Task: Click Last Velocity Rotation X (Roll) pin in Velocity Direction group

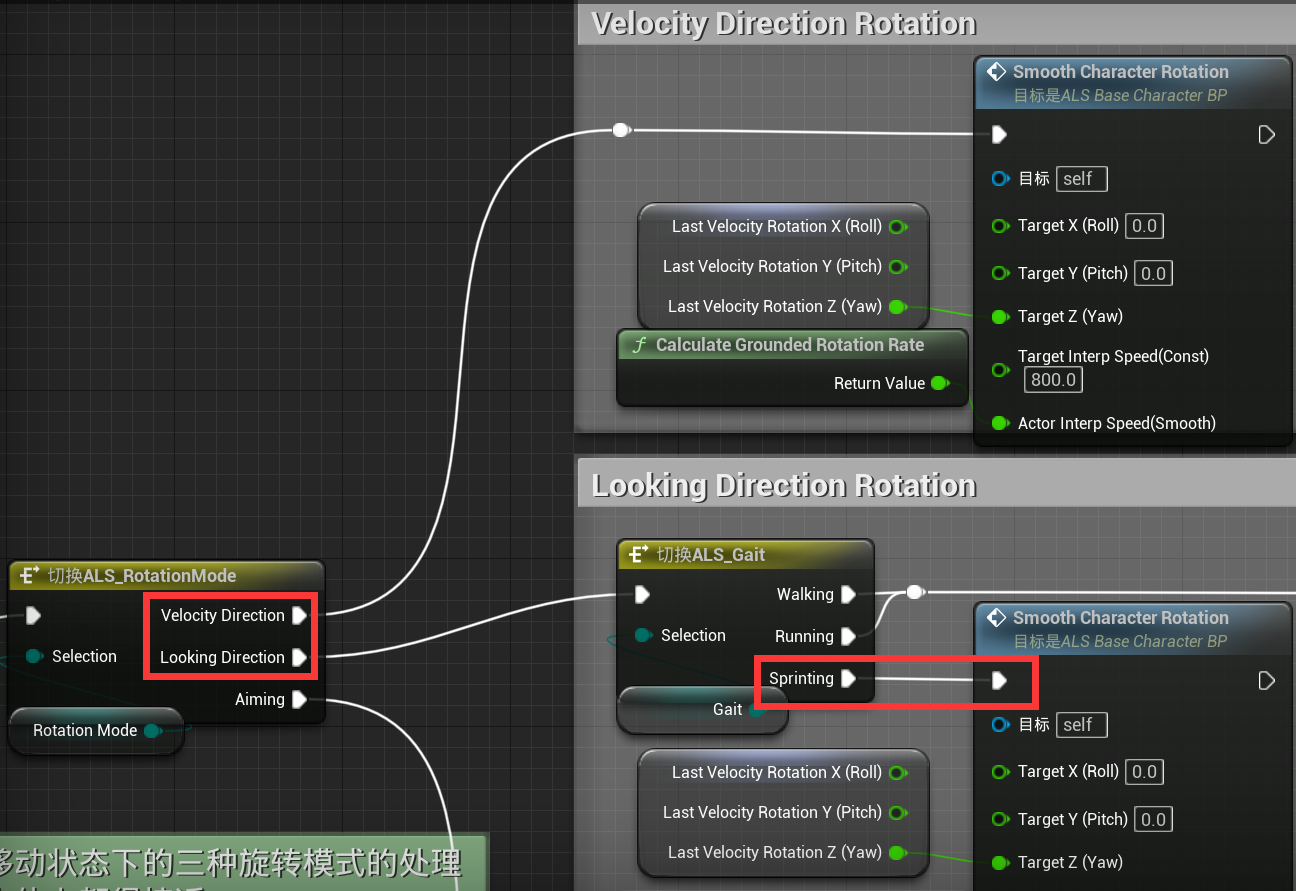Action: [898, 226]
